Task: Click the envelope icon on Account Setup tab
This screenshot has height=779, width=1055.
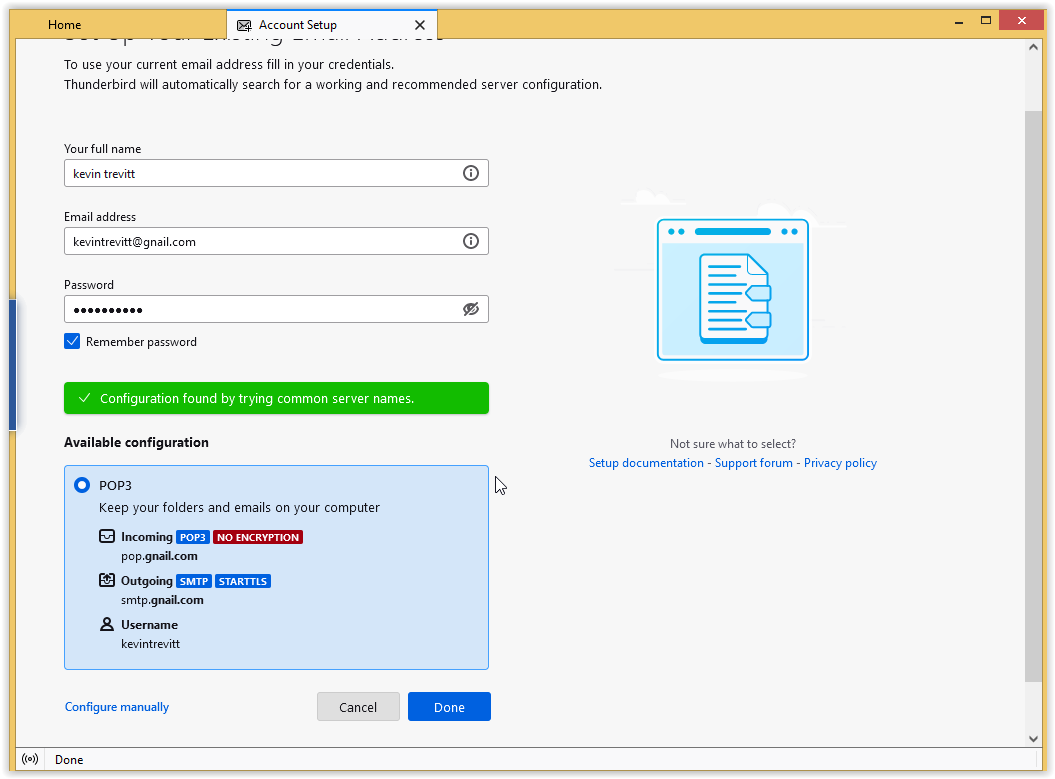Action: (244, 25)
